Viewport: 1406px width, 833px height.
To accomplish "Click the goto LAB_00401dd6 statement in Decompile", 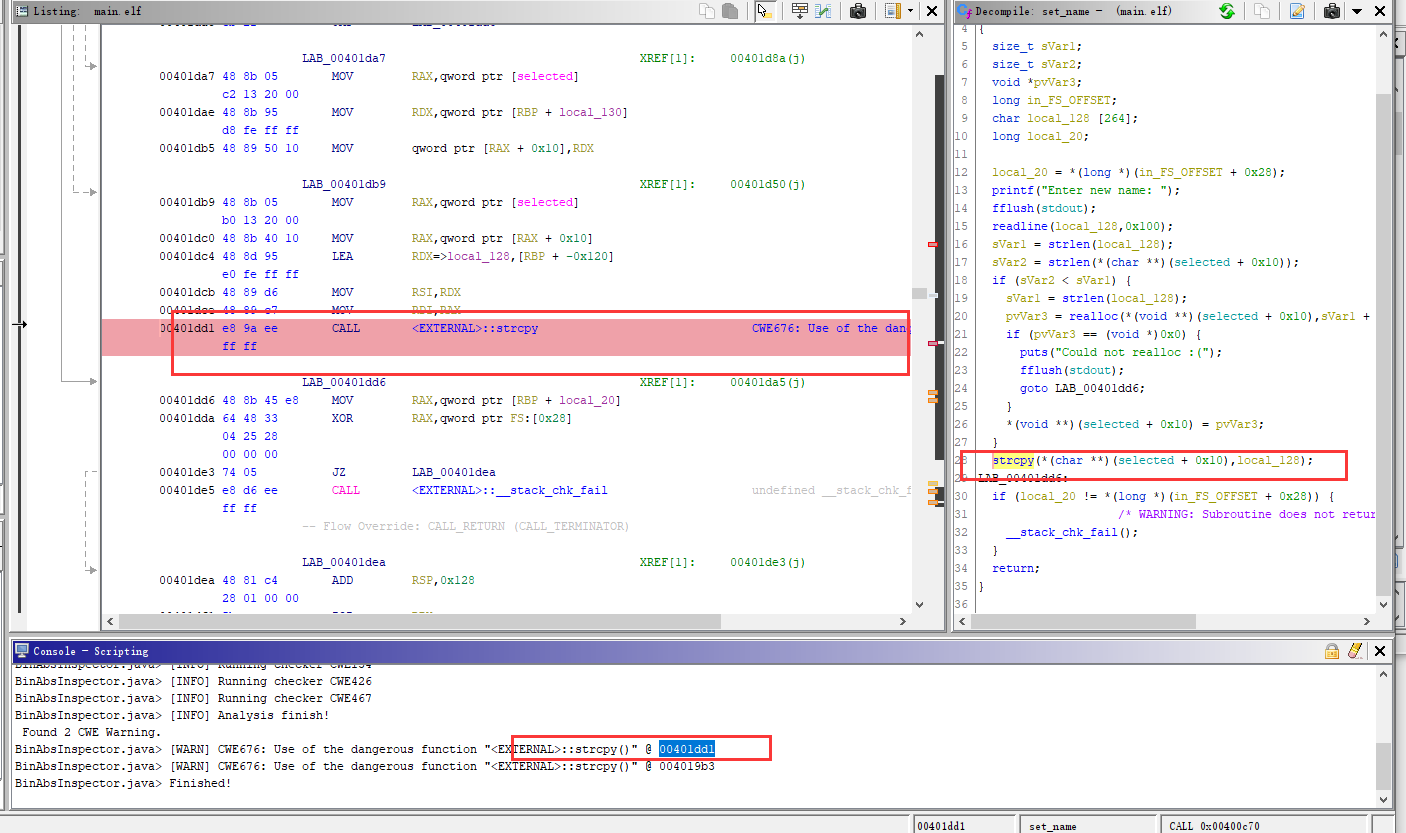I will coord(1083,388).
